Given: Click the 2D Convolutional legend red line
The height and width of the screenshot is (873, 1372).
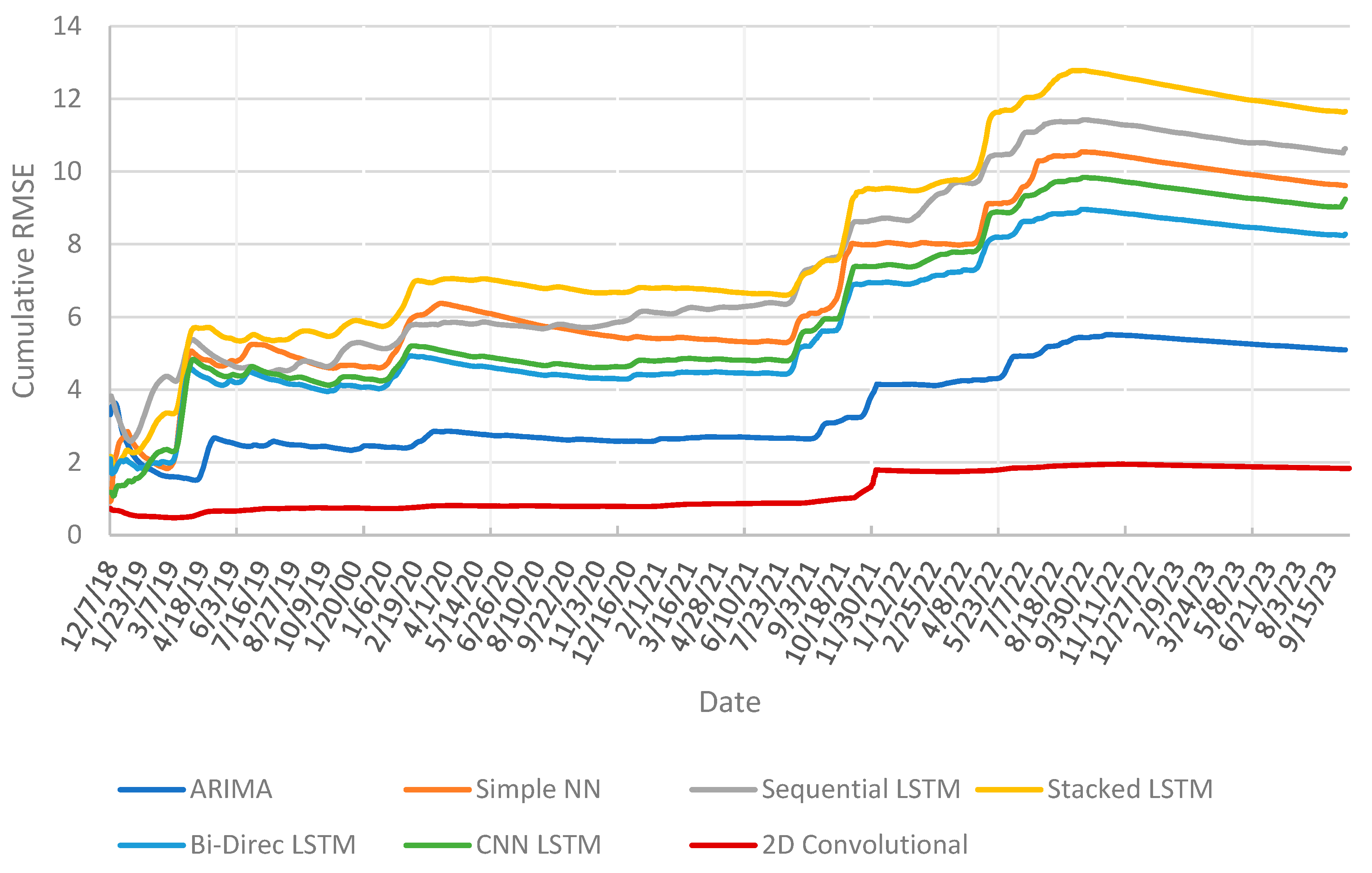Looking at the screenshot, I should coord(723,845).
